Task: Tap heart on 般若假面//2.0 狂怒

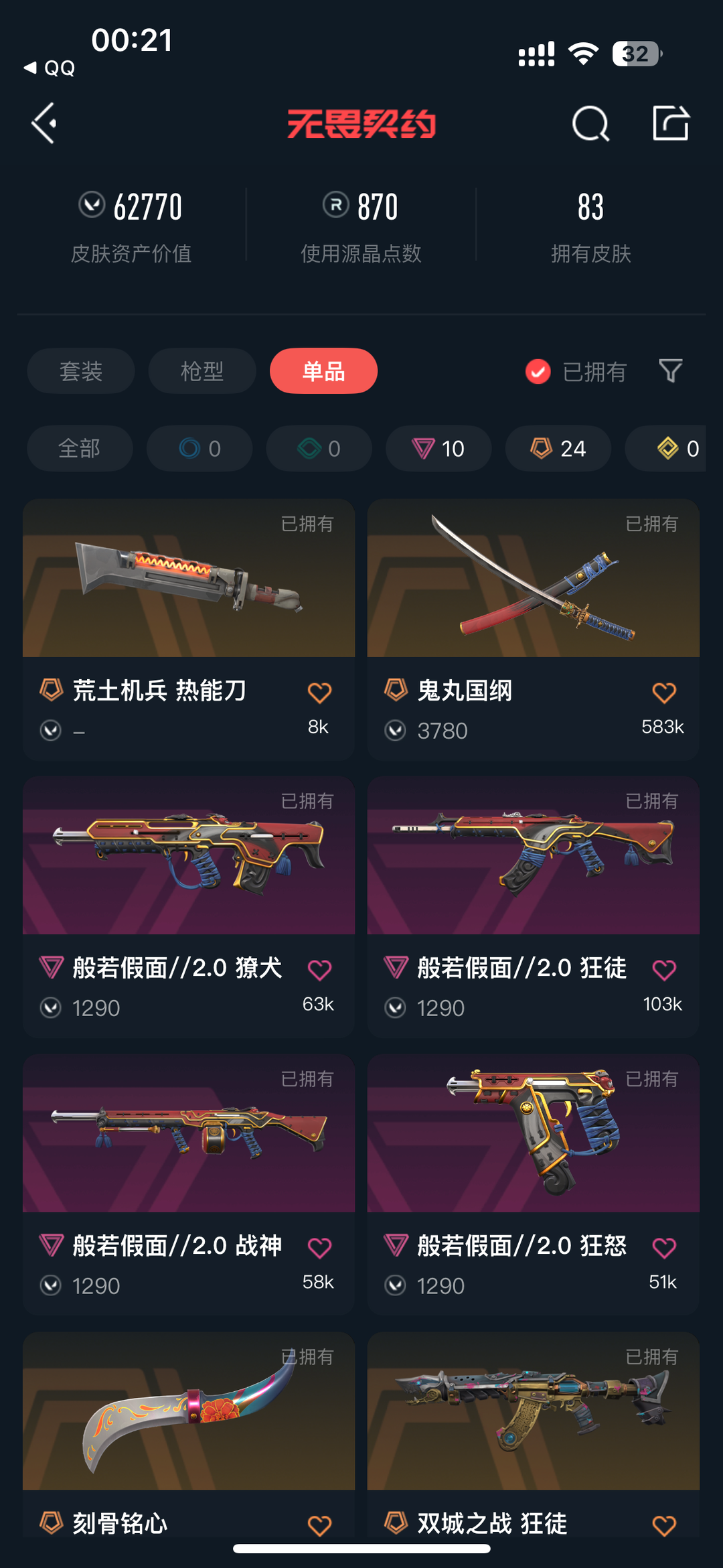Action: pos(664,1248)
